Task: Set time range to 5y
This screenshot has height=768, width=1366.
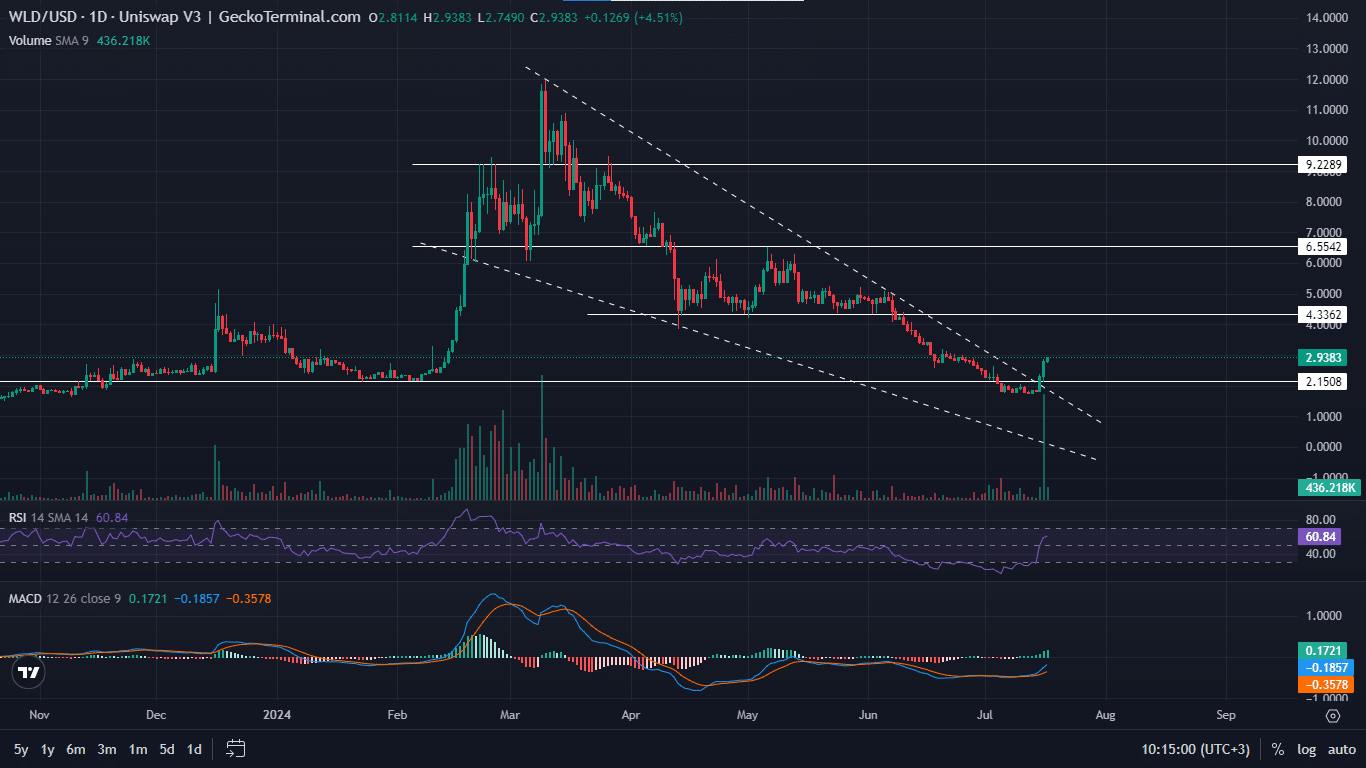Action: coord(21,749)
